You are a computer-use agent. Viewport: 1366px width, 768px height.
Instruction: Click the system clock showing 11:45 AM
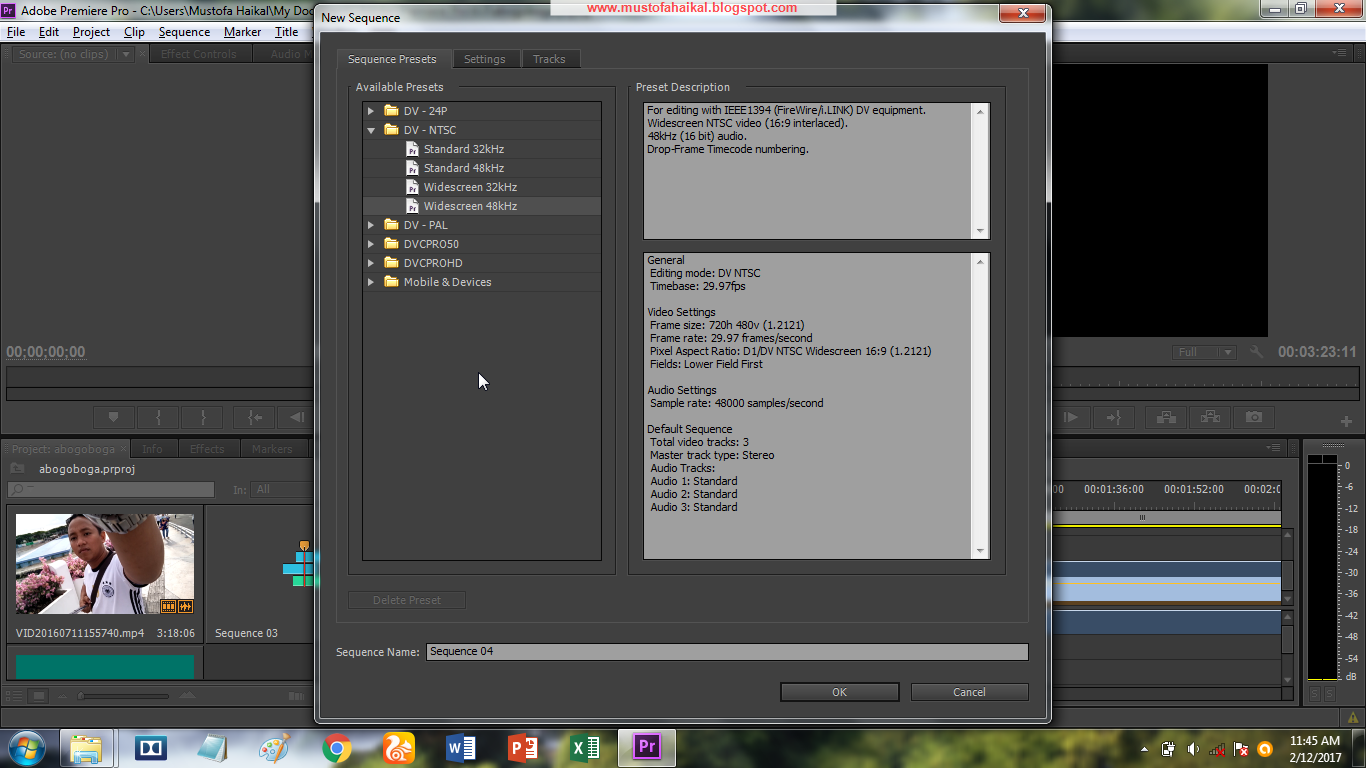1315,741
